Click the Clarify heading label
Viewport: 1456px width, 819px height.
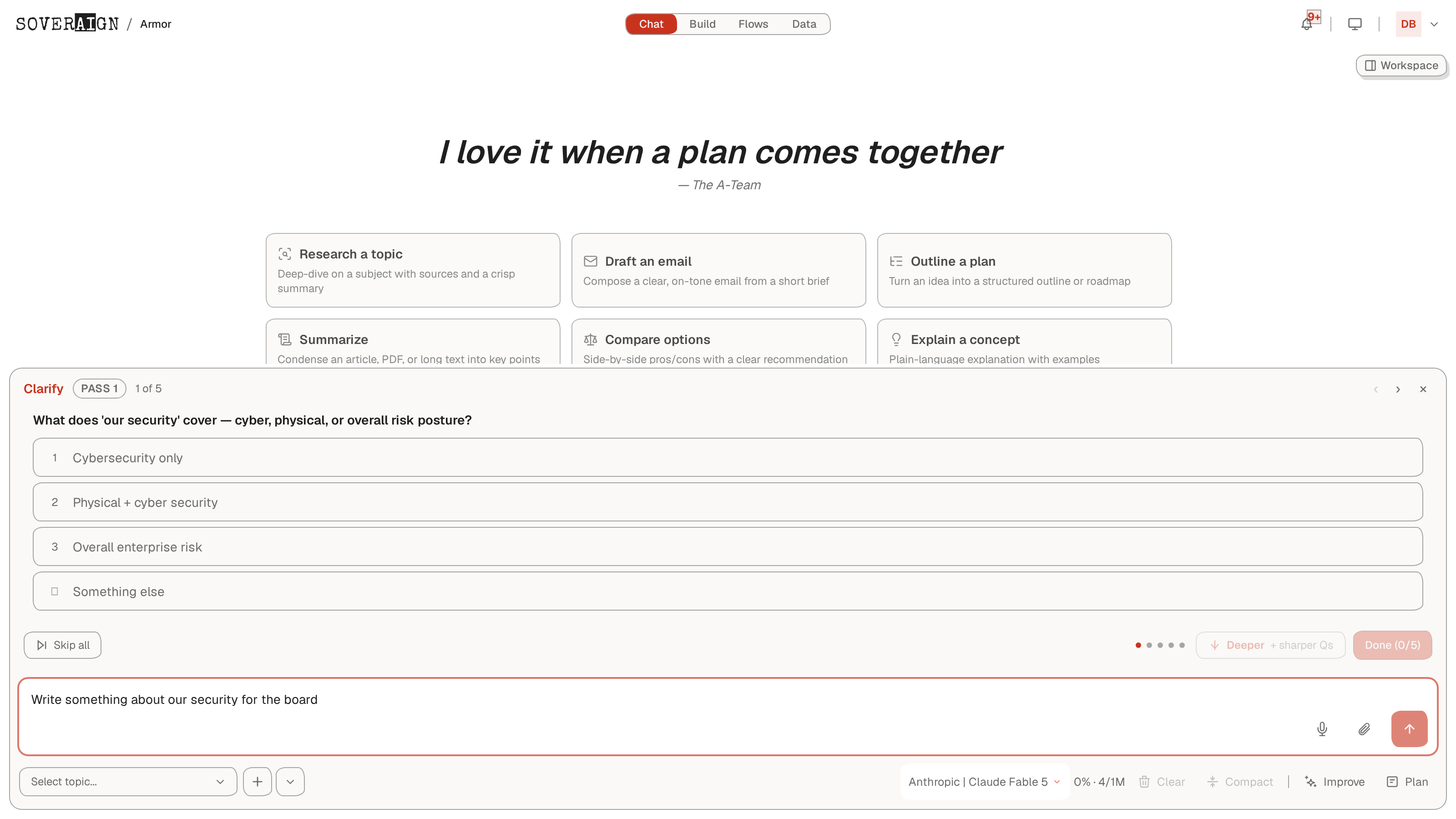(x=43, y=388)
